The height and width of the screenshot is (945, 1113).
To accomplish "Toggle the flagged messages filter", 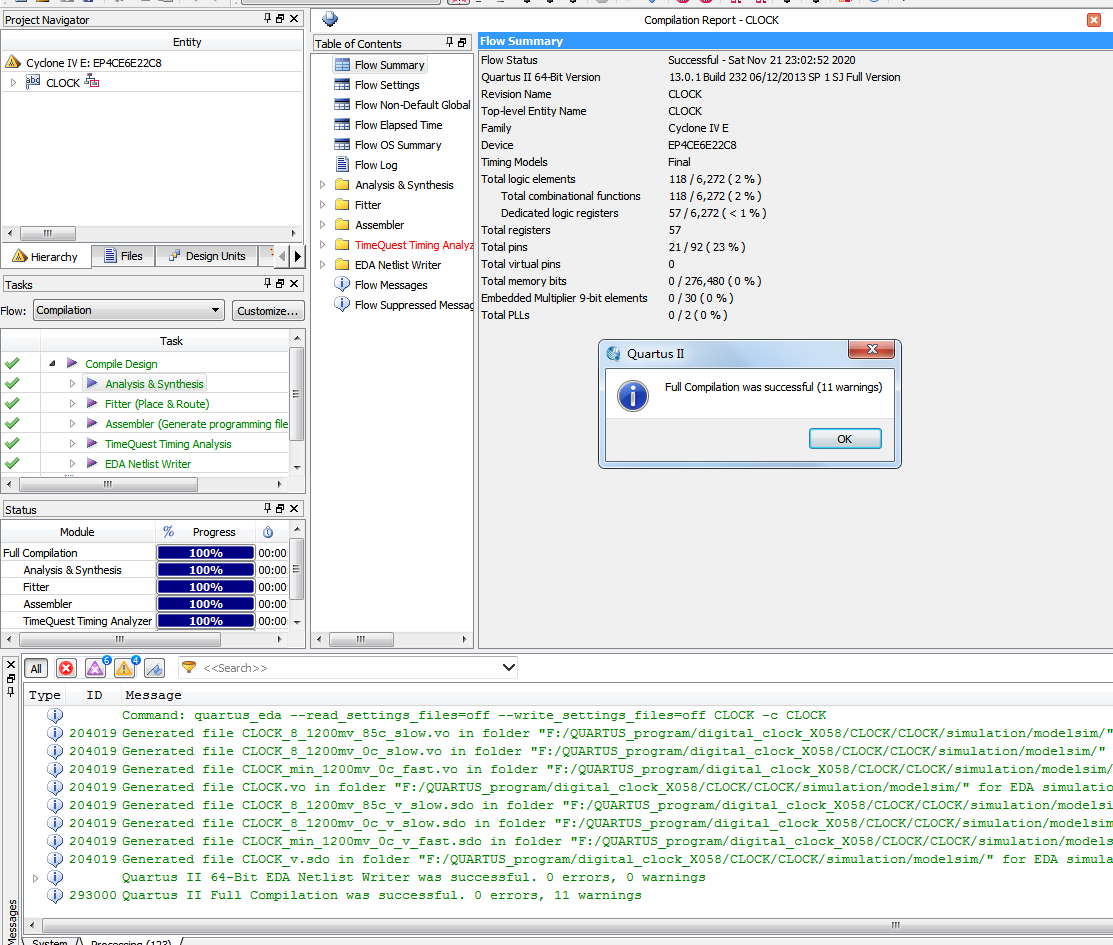I will [x=154, y=669].
